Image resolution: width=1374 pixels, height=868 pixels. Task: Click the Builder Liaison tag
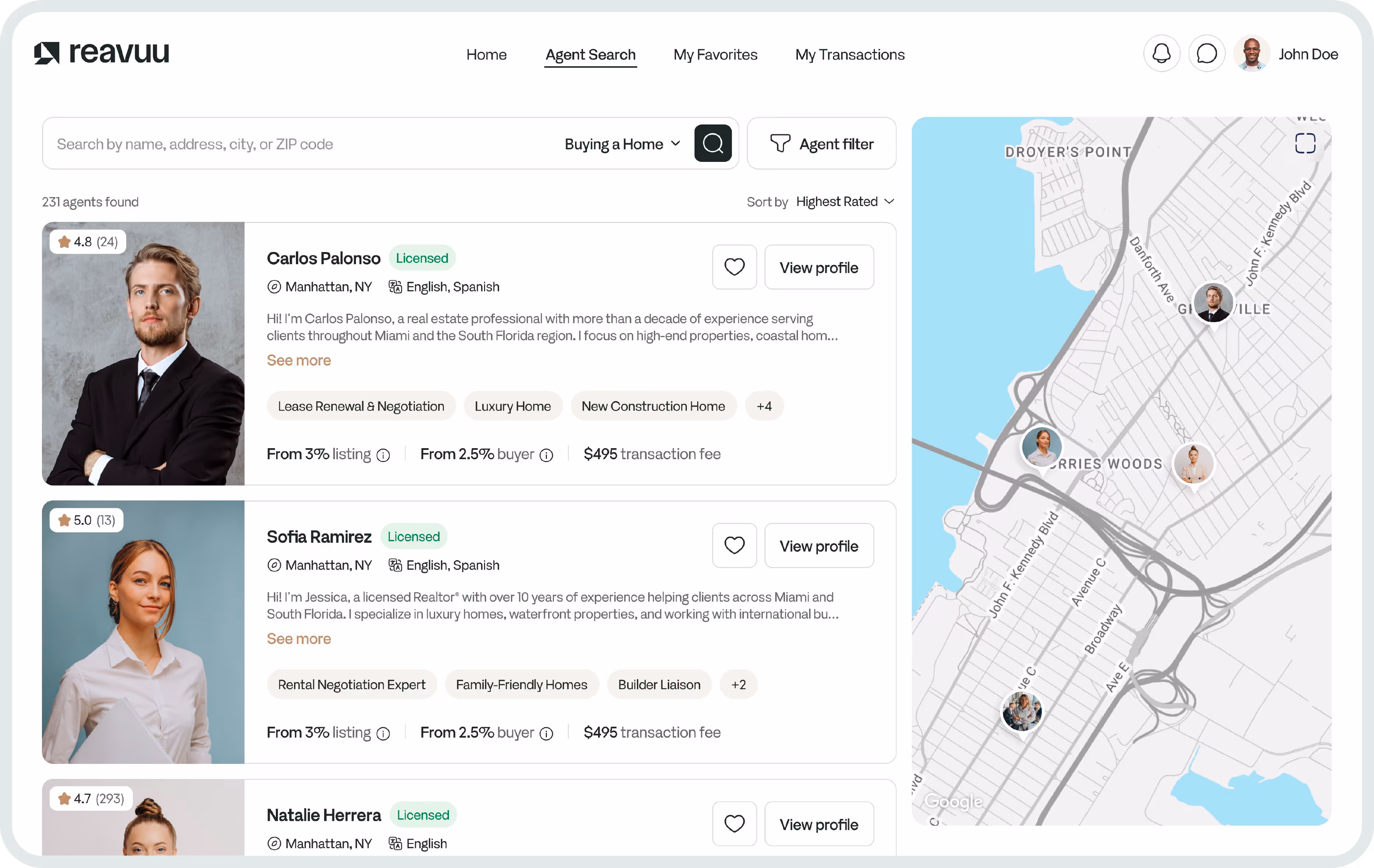(659, 684)
